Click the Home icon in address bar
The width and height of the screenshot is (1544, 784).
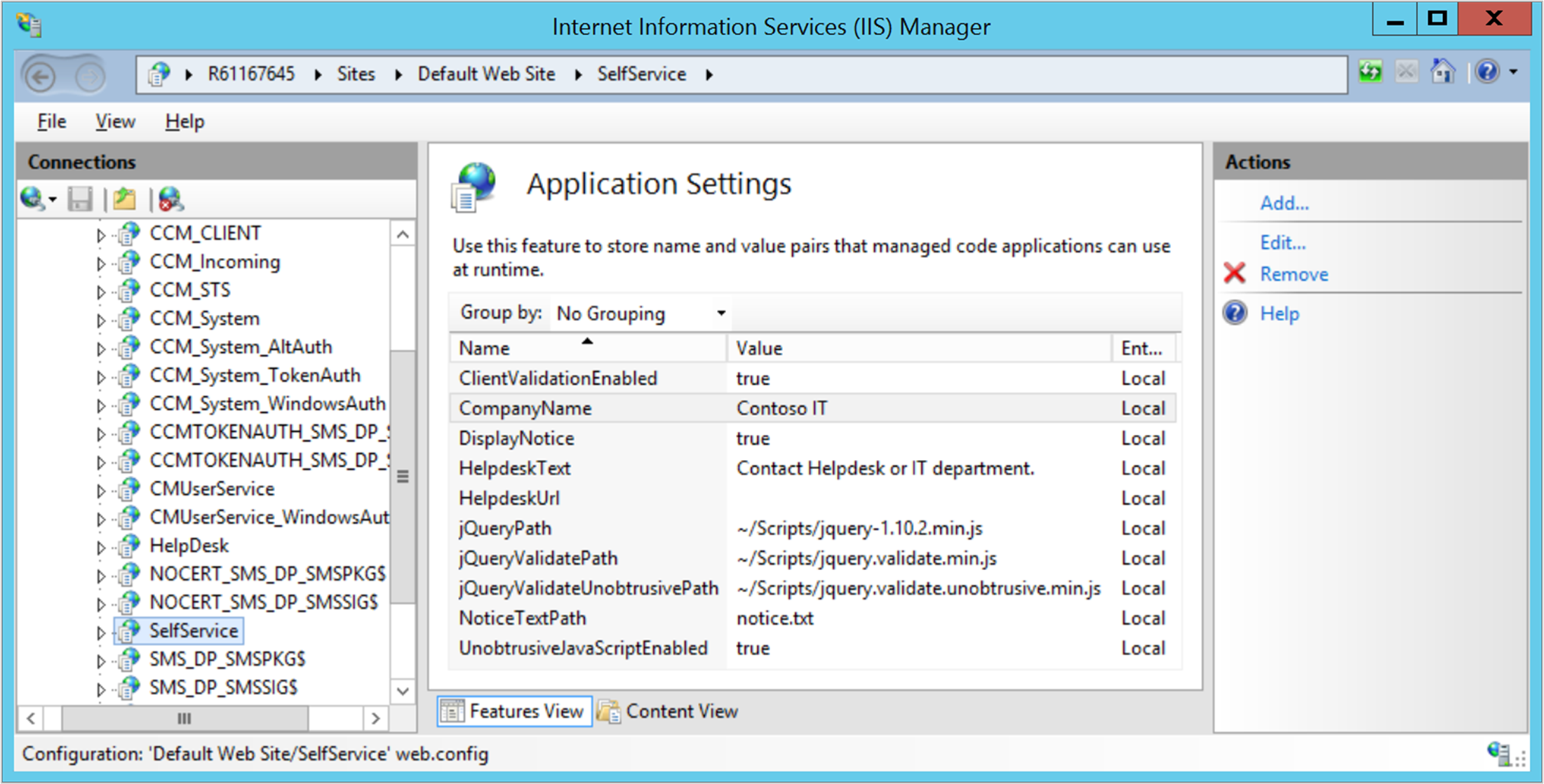(1442, 72)
